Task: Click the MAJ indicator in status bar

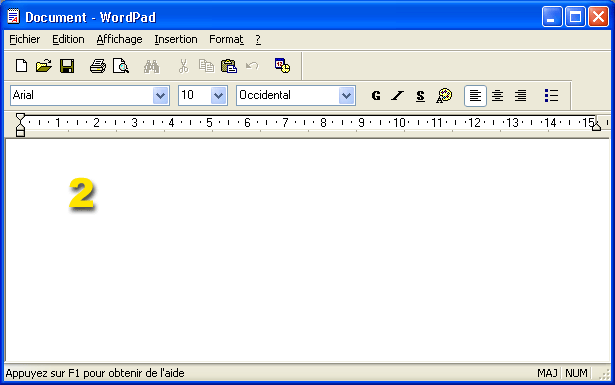Action: tap(547, 373)
